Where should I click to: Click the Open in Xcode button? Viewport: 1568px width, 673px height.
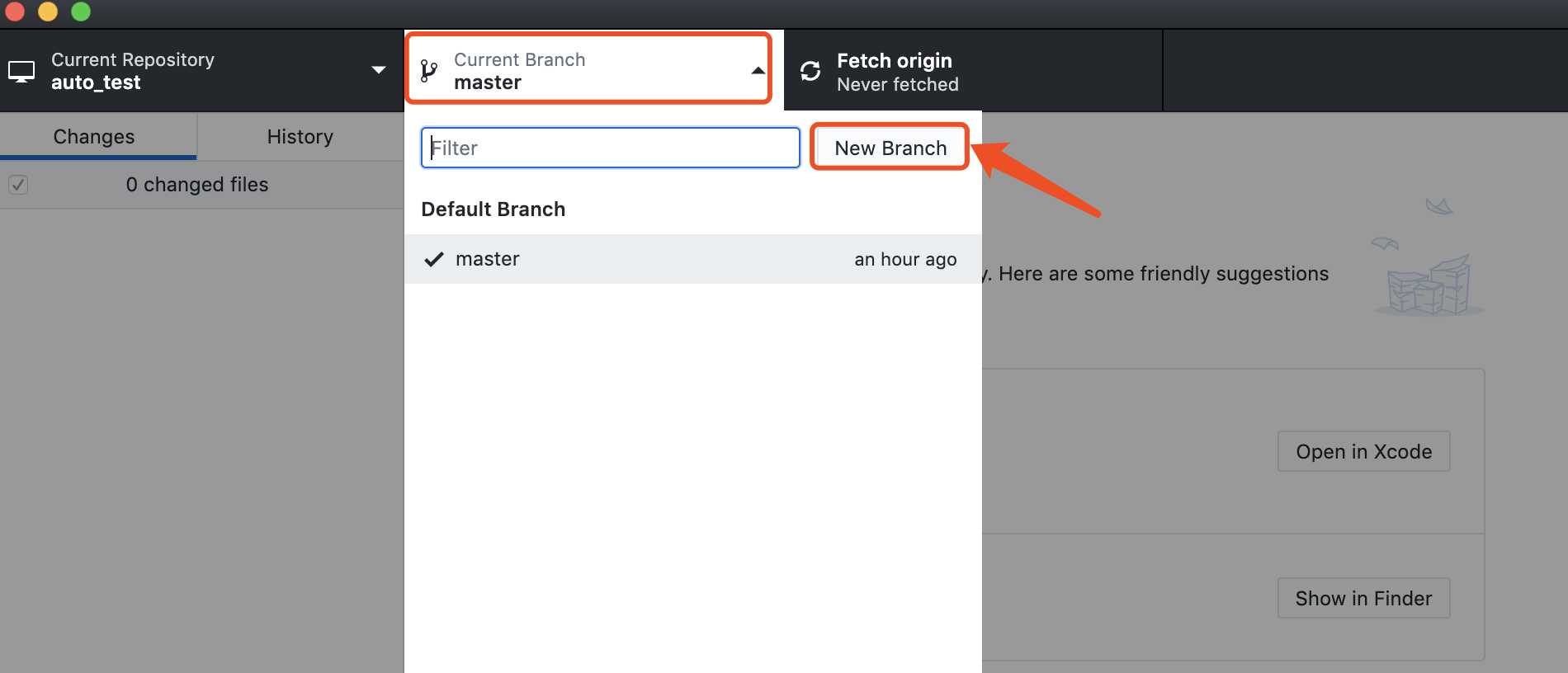coord(1363,451)
